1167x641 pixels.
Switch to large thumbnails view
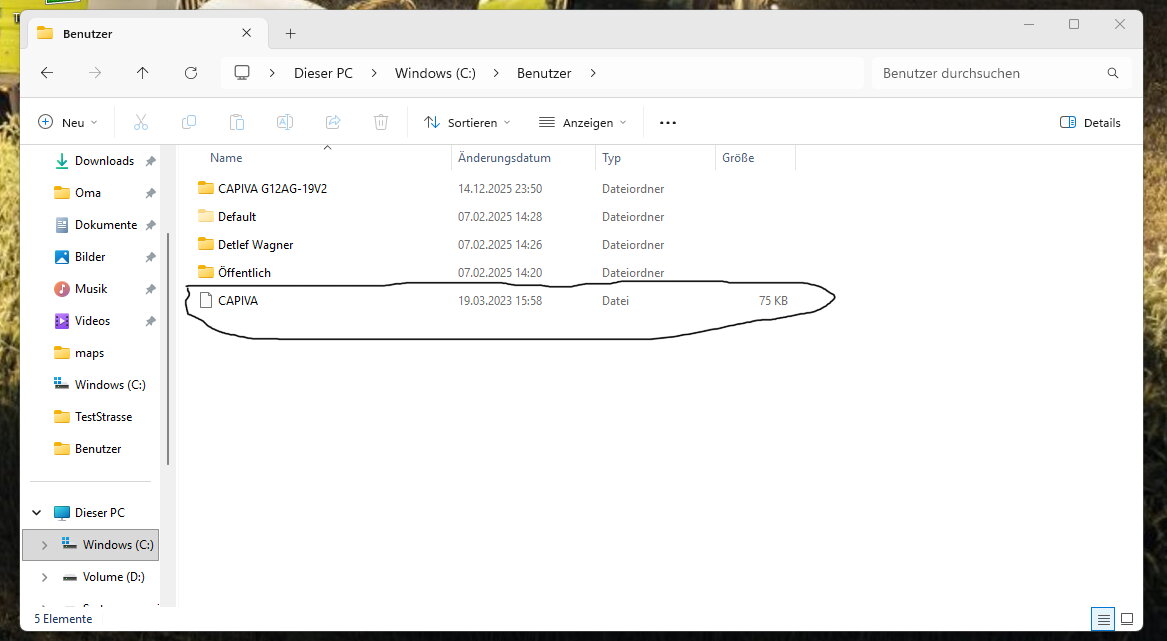coord(1127,619)
